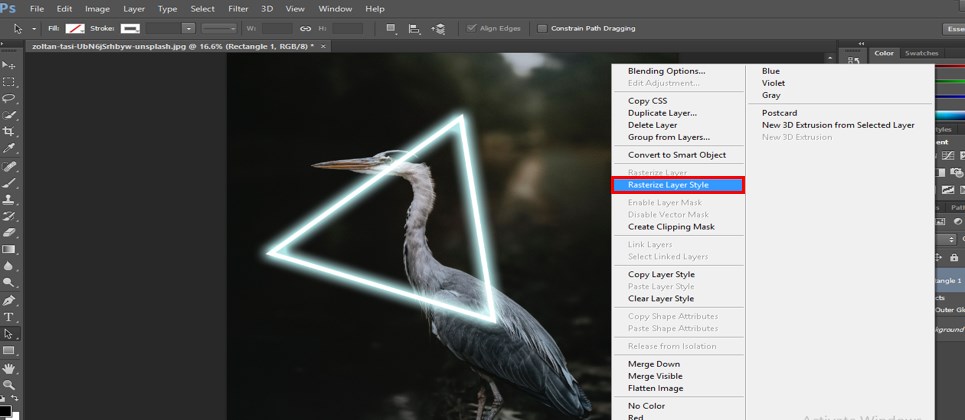Close the zoltan-tasi document tab
Viewport: 965px width, 420px height.
[x=322, y=46]
